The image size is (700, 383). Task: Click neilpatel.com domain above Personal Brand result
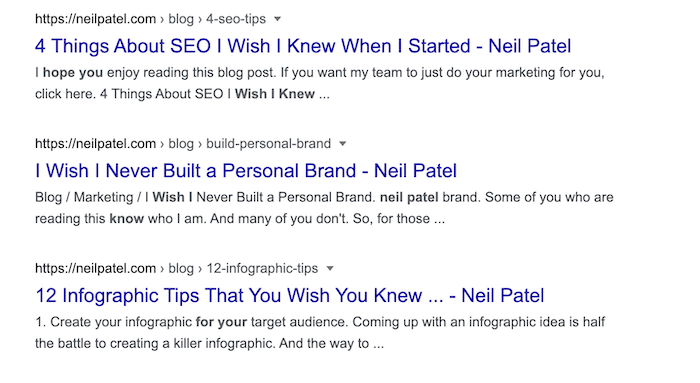click(96, 144)
